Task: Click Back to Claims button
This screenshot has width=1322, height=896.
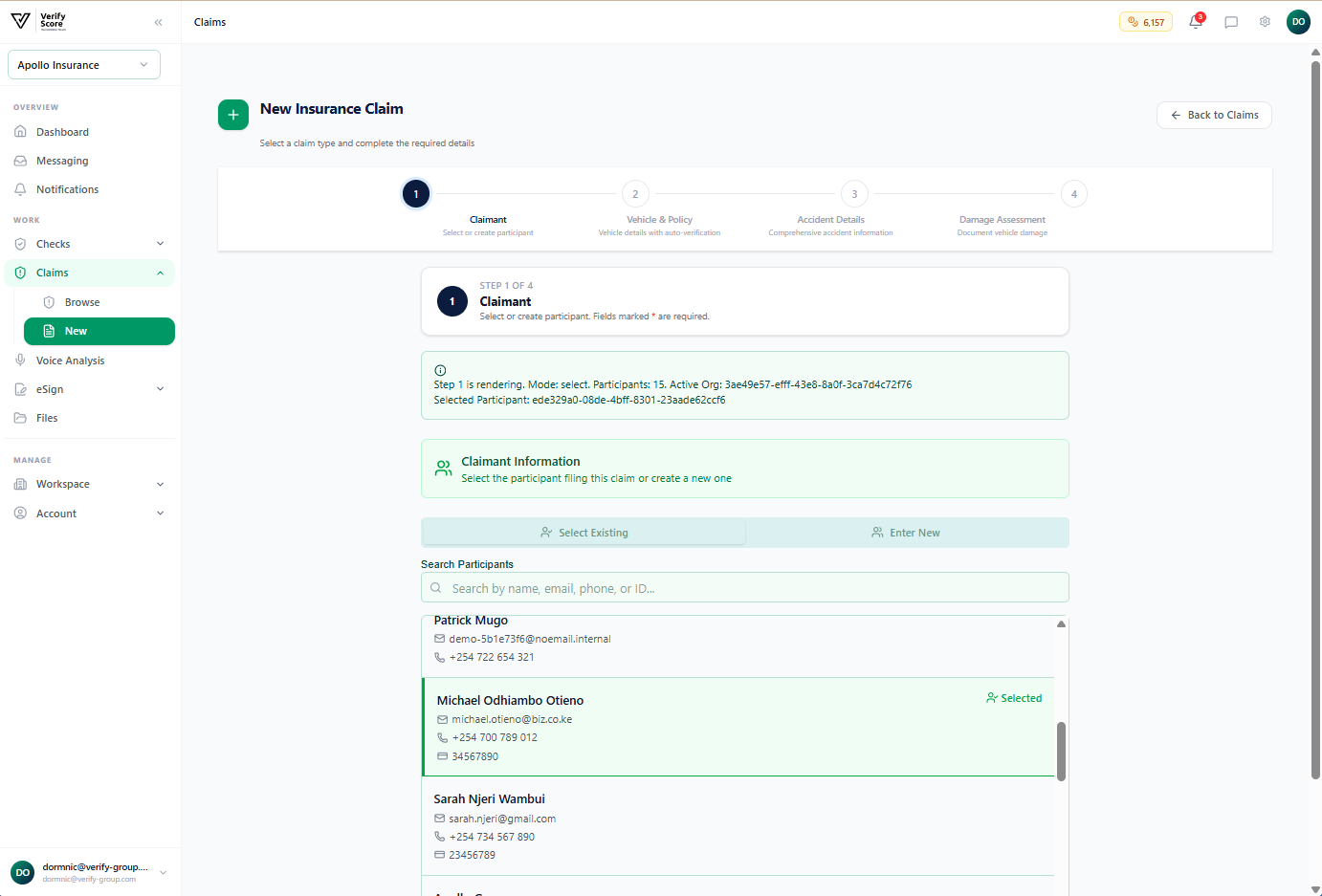Action: click(x=1214, y=115)
